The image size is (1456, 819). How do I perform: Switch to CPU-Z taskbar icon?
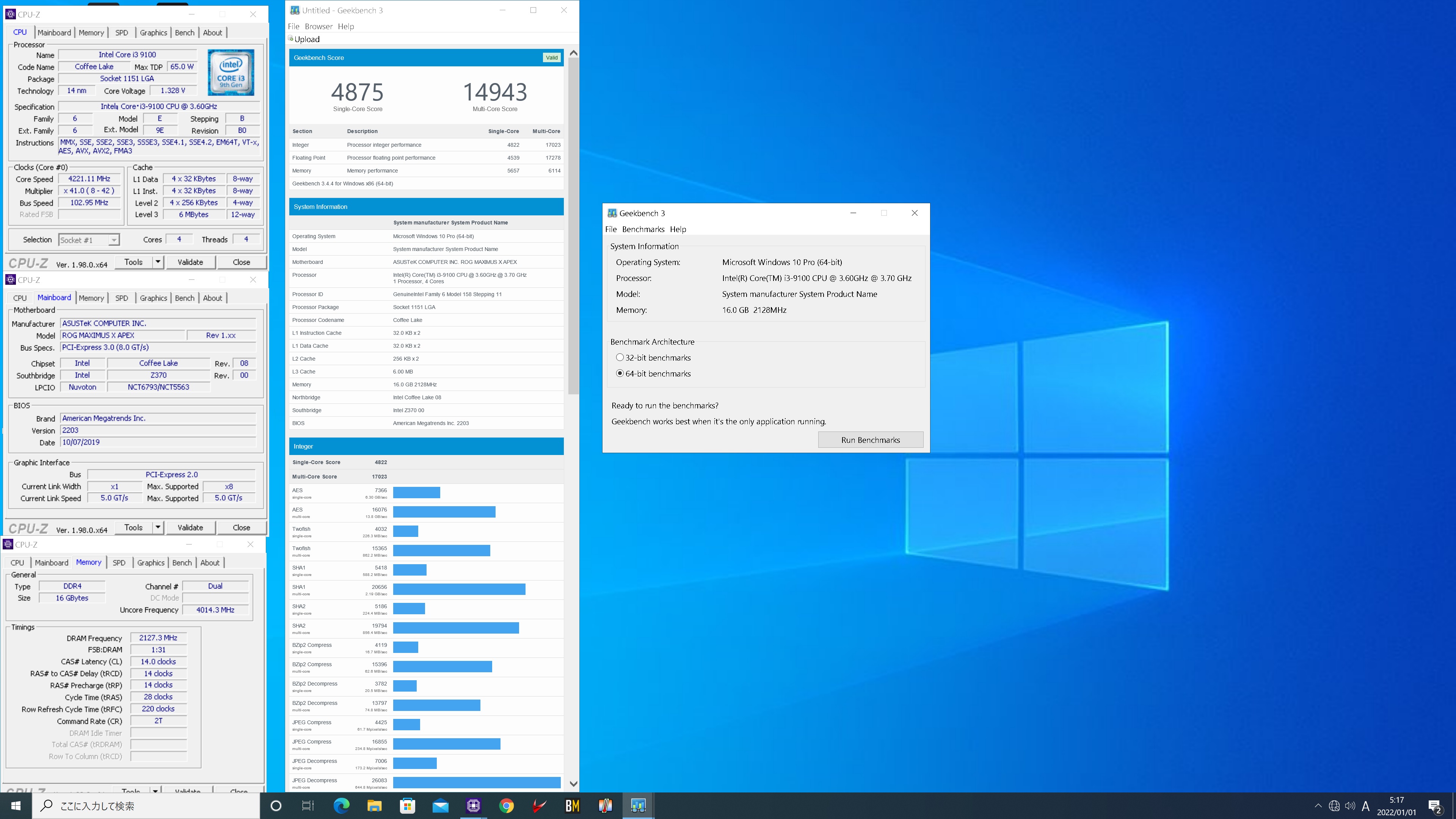tap(474, 805)
